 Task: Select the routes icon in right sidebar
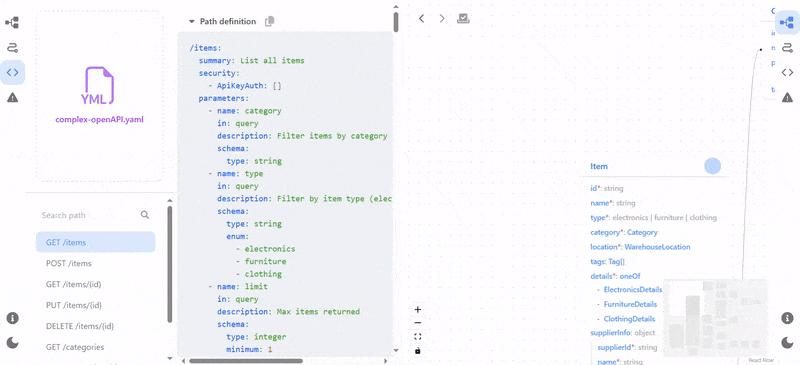click(787, 47)
